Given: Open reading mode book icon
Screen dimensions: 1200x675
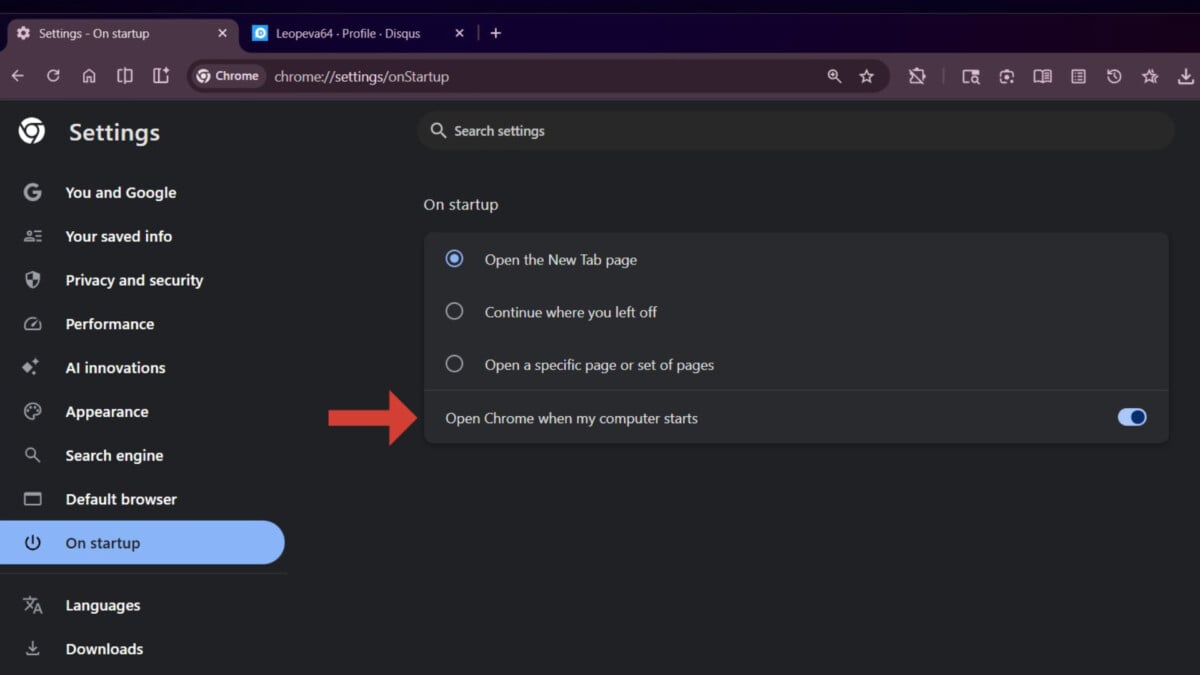Looking at the screenshot, I should (x=1042, y=76).
